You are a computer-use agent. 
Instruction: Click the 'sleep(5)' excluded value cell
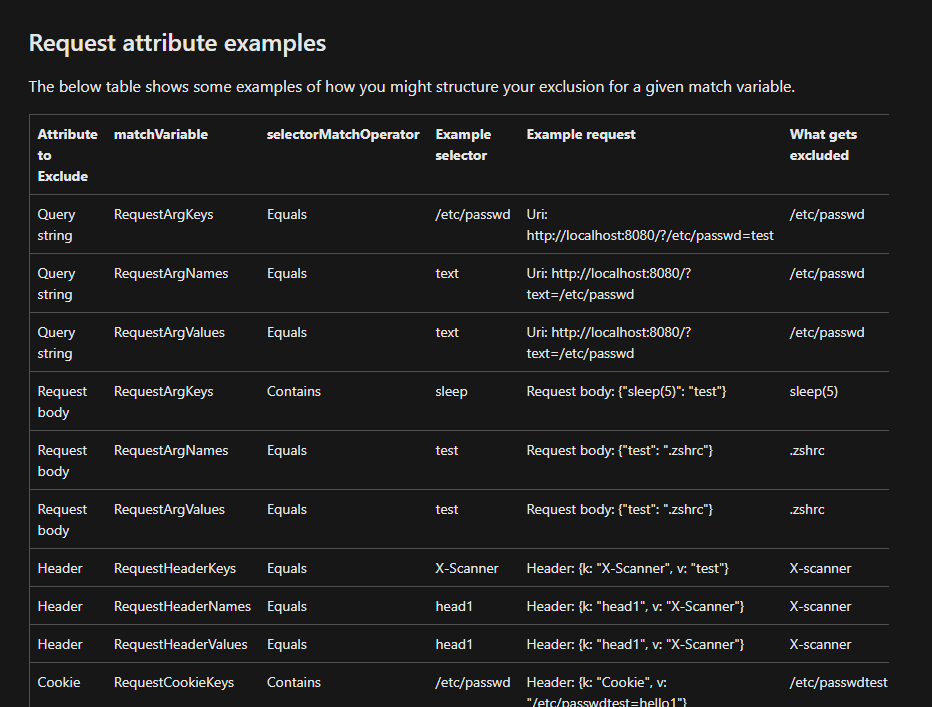point(814,391)
